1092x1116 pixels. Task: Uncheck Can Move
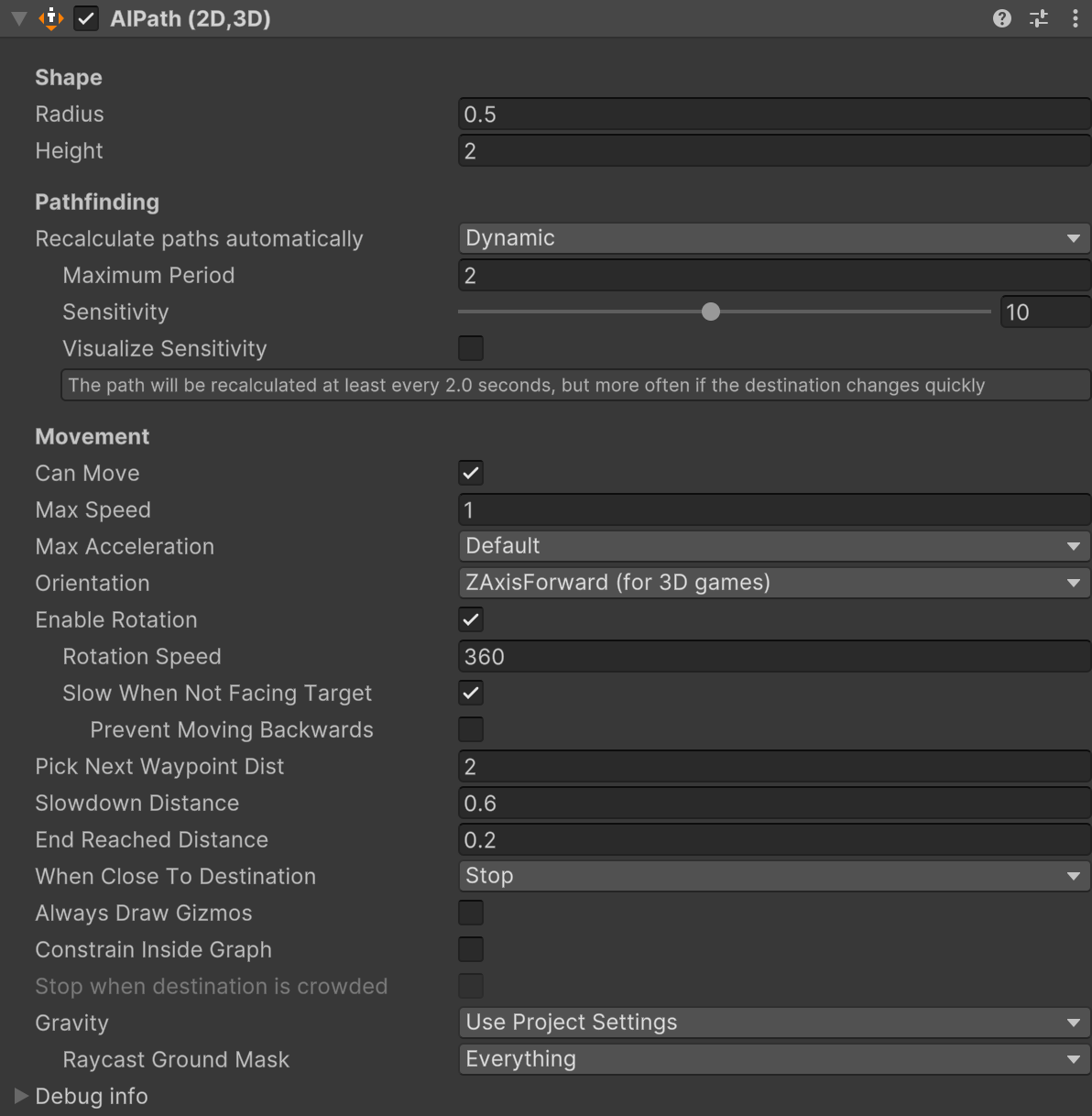(x=470, y=473)
